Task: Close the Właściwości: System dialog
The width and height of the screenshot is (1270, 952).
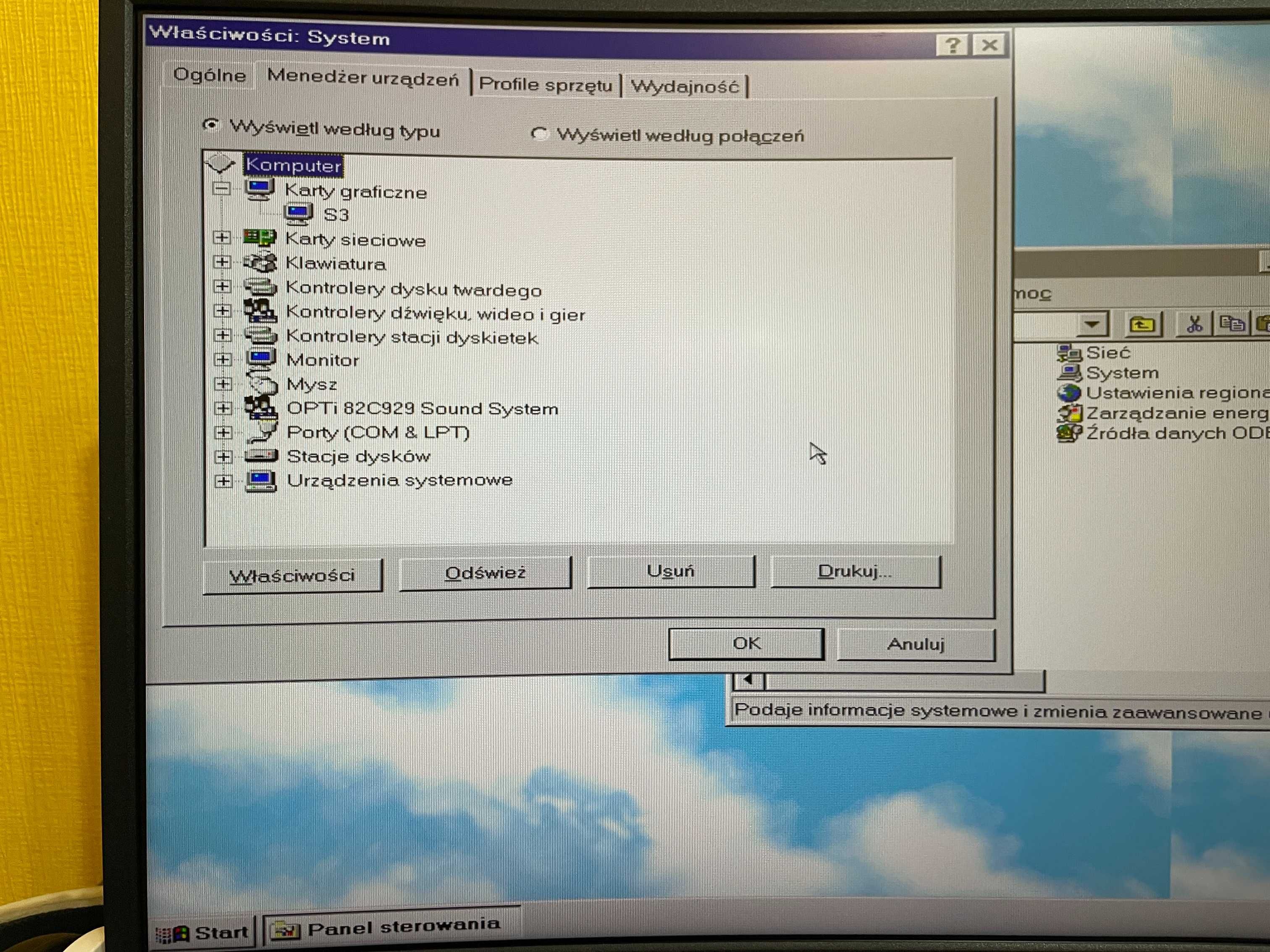Action: tap(989, 45)
